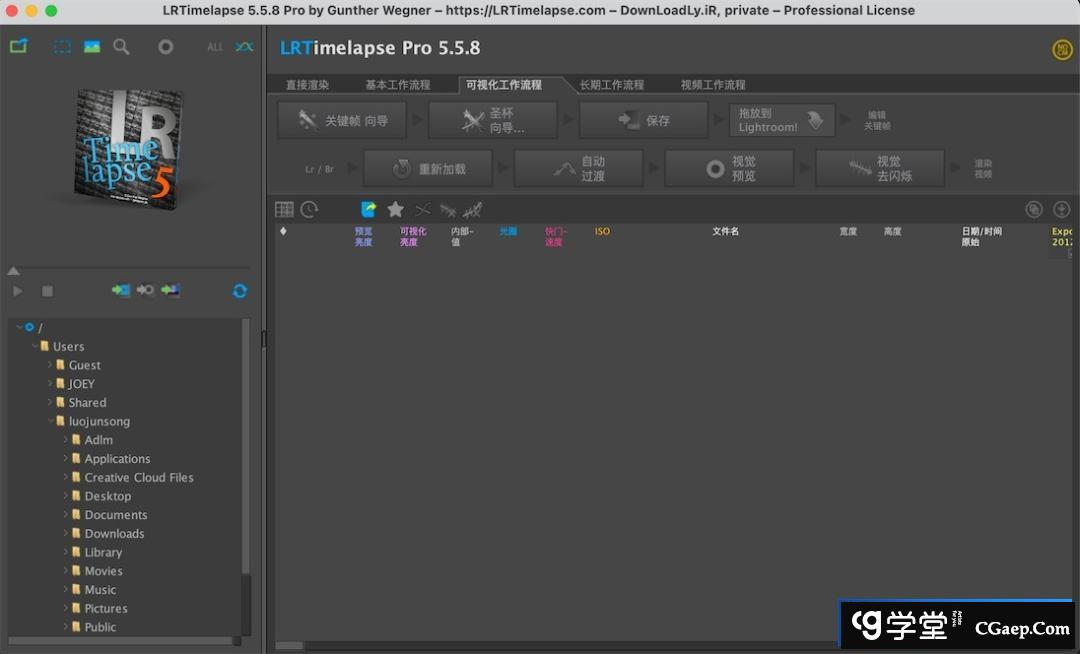Expand the Guest folder in the tree
1080x654 pixels.
tap(50, 366)
